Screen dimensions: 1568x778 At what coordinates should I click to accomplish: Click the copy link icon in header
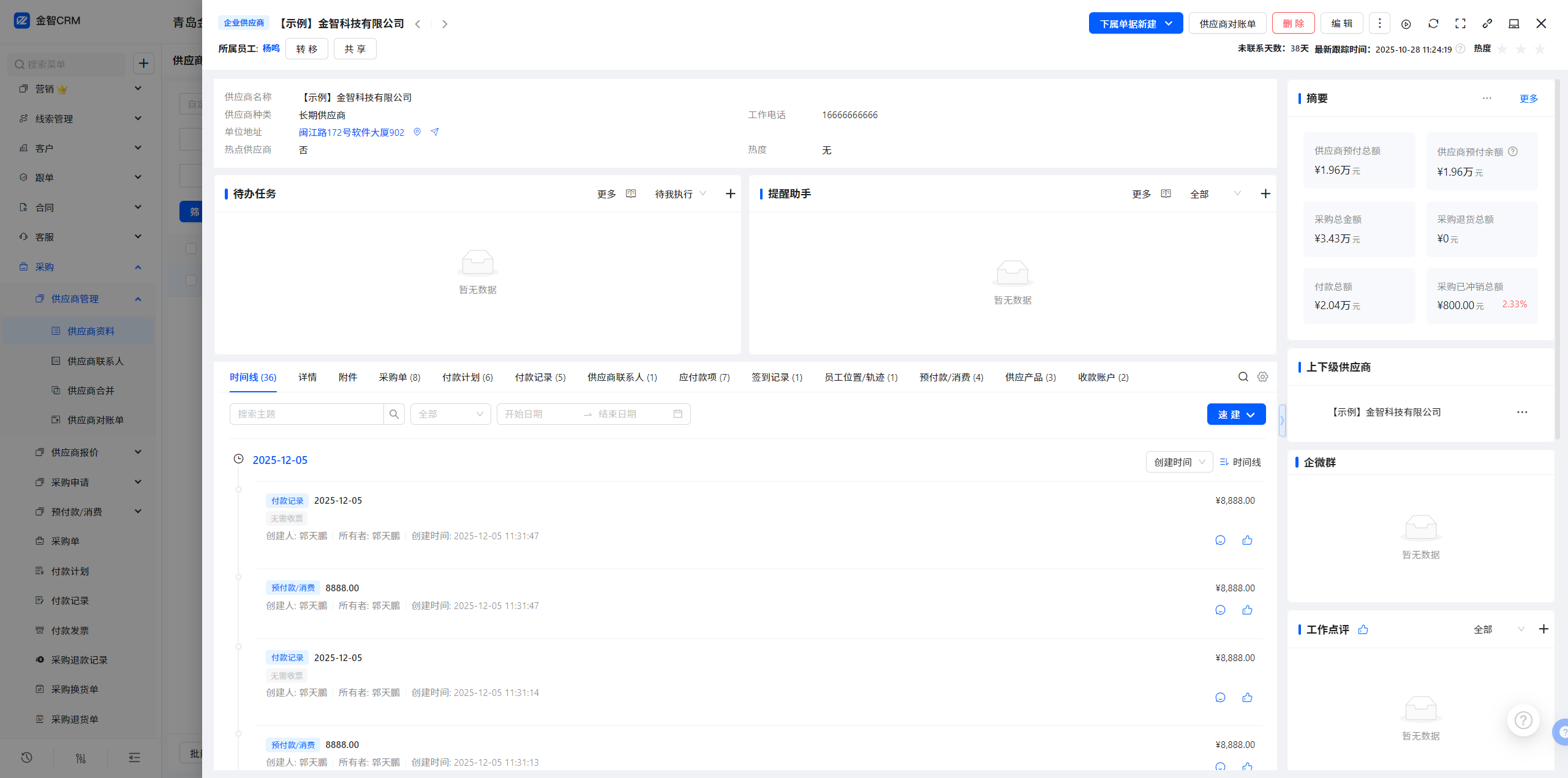click(x=1487, y=23)
